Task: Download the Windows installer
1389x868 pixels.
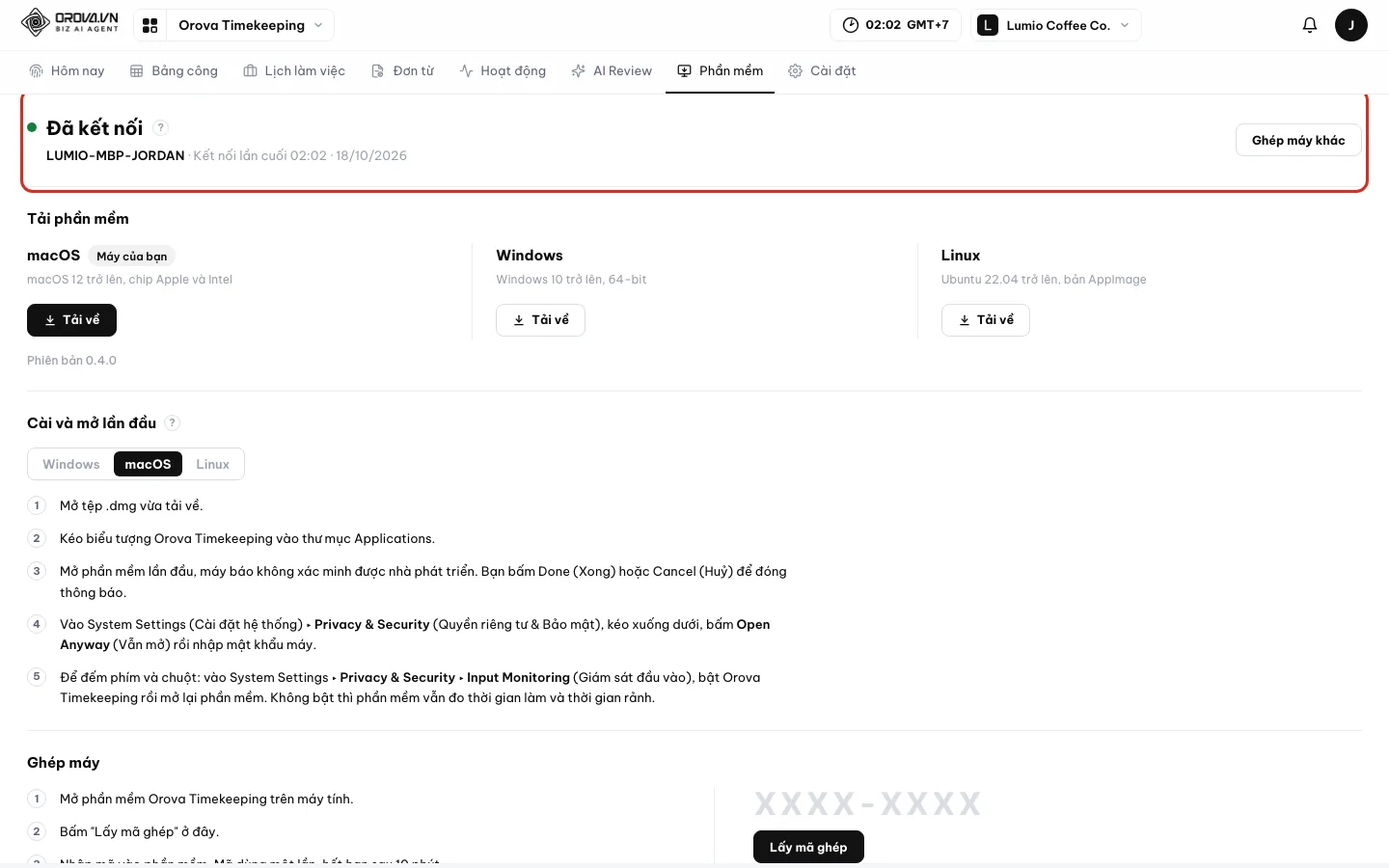Action: (x=540, y=320)
